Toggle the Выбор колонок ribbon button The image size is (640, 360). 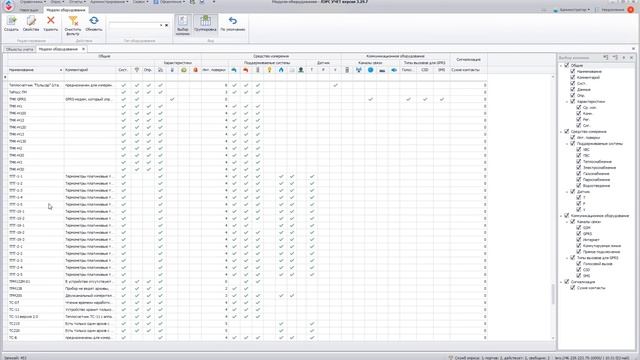point(183,25)
